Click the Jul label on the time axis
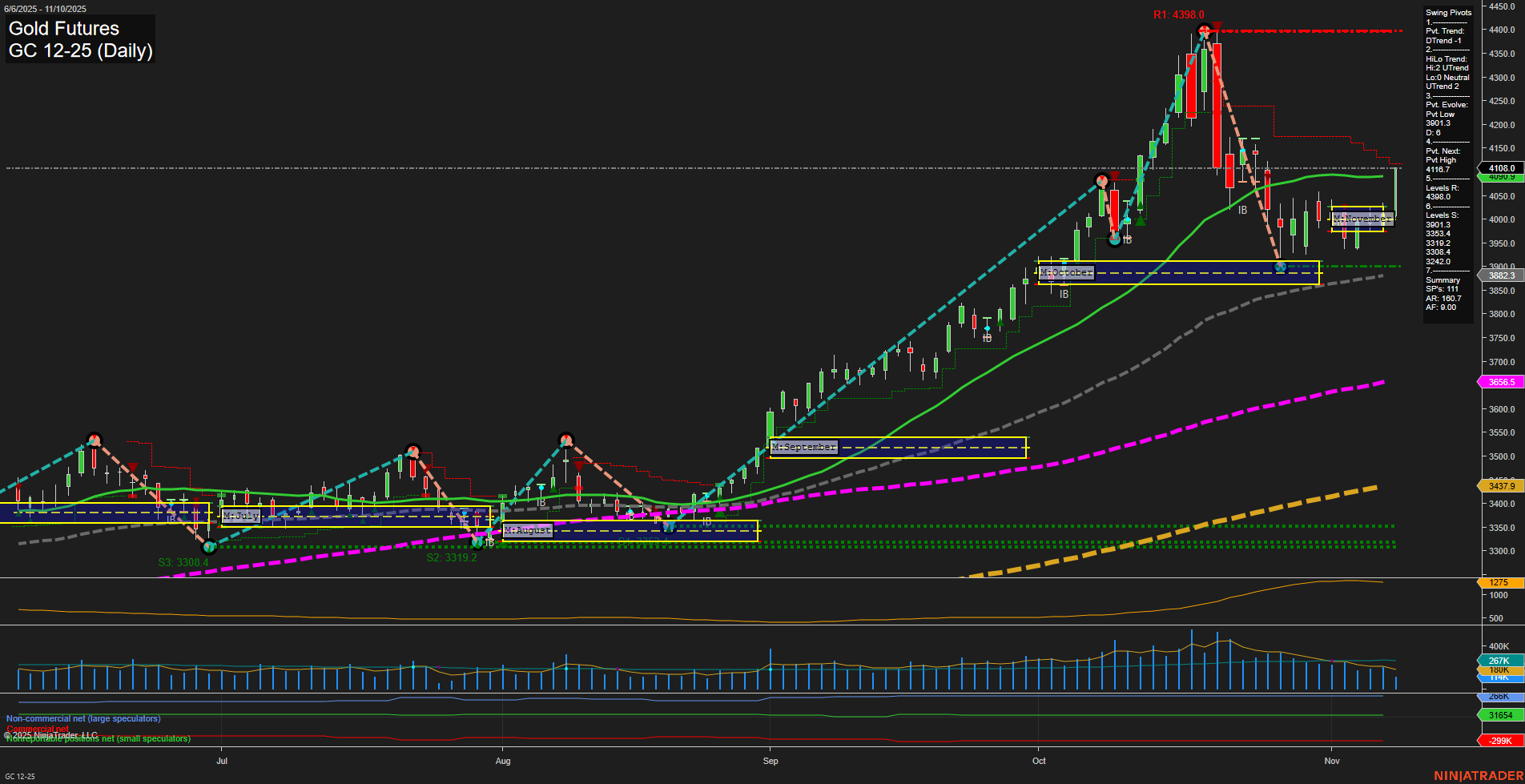 [x=222, y=761]
